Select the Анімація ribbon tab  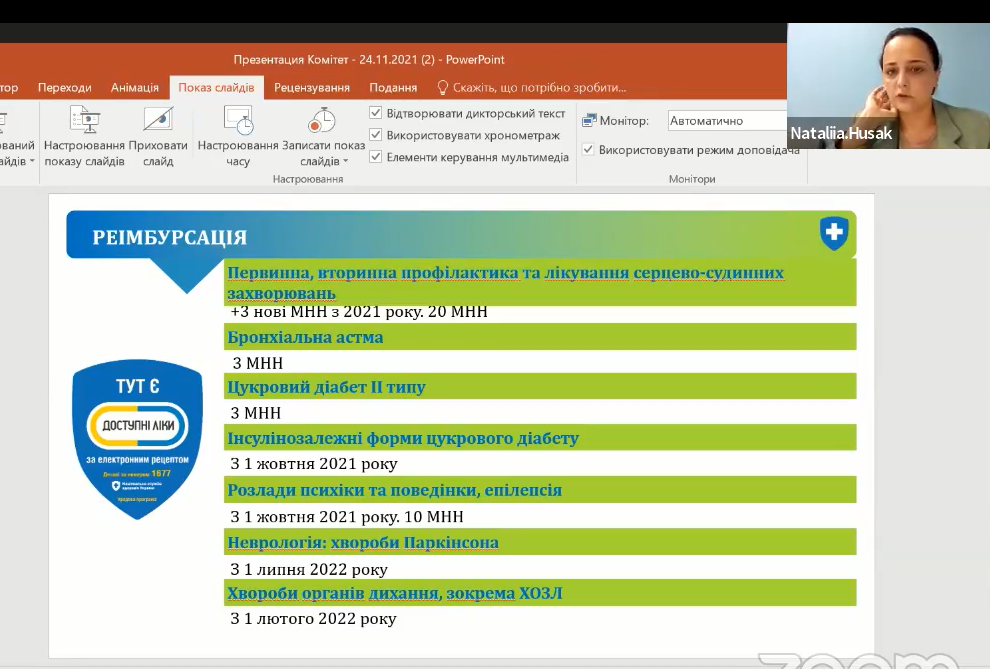click(134, 88)
